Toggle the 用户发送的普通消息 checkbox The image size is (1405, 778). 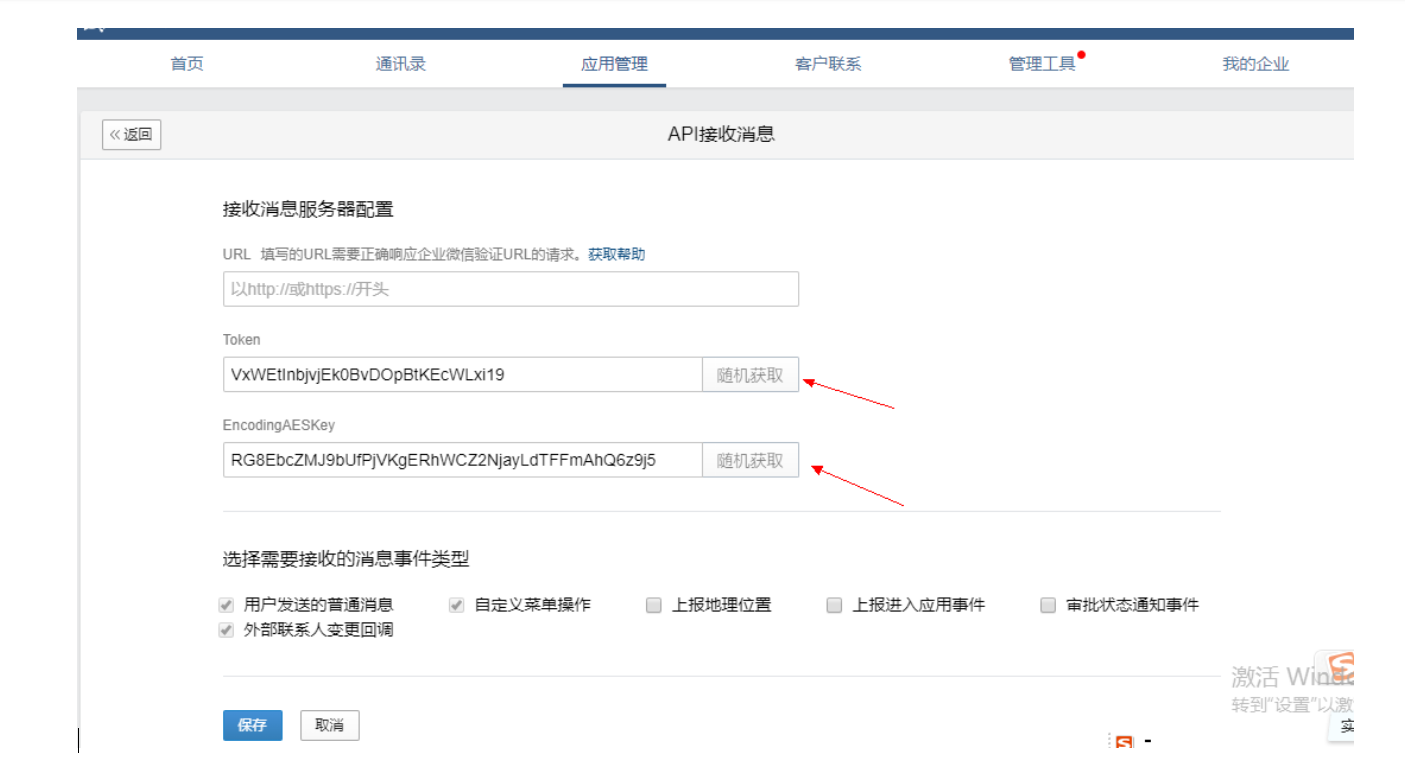point(226,605)
